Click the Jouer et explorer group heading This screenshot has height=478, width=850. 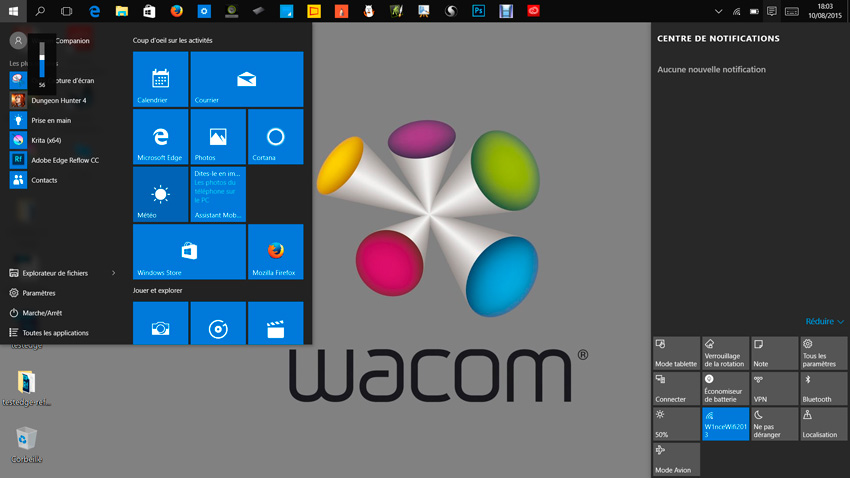[x=157, y=290]
